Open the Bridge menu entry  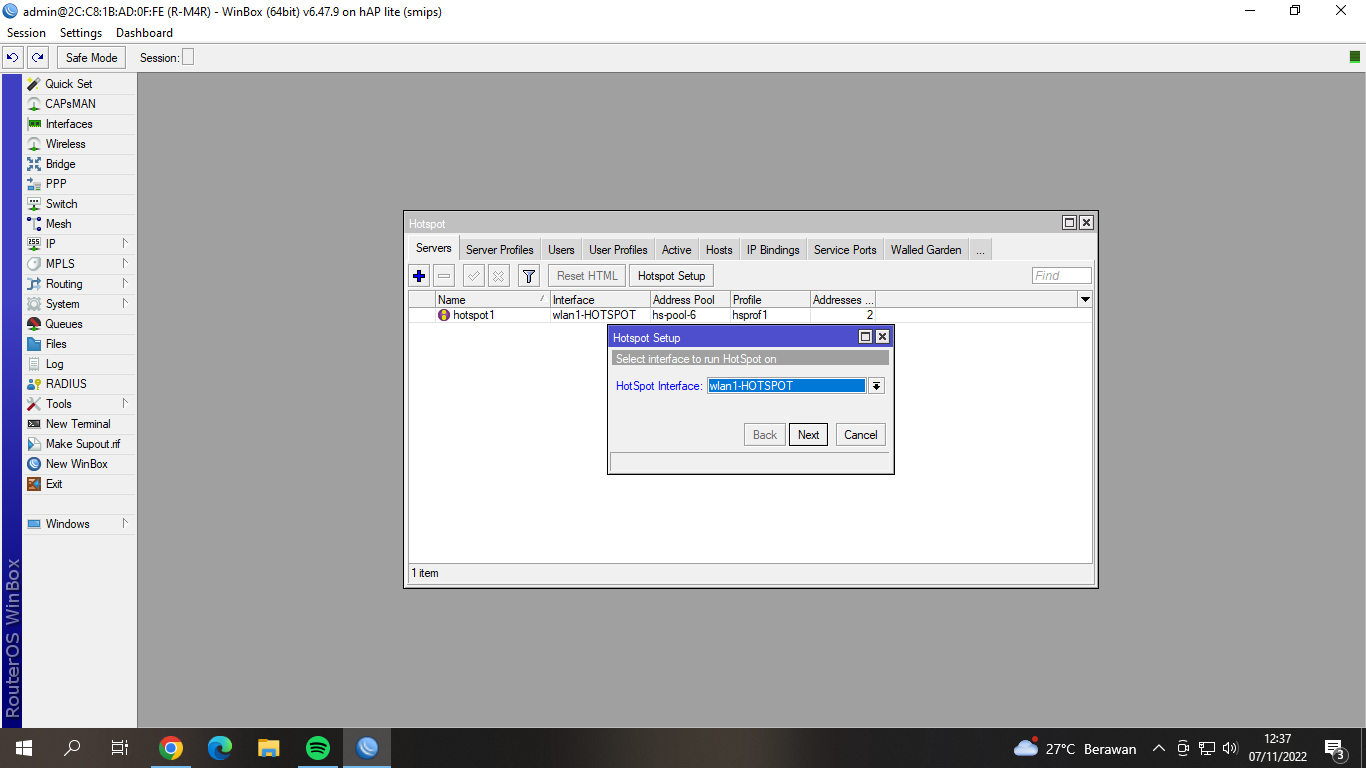(x=80, y=164)
